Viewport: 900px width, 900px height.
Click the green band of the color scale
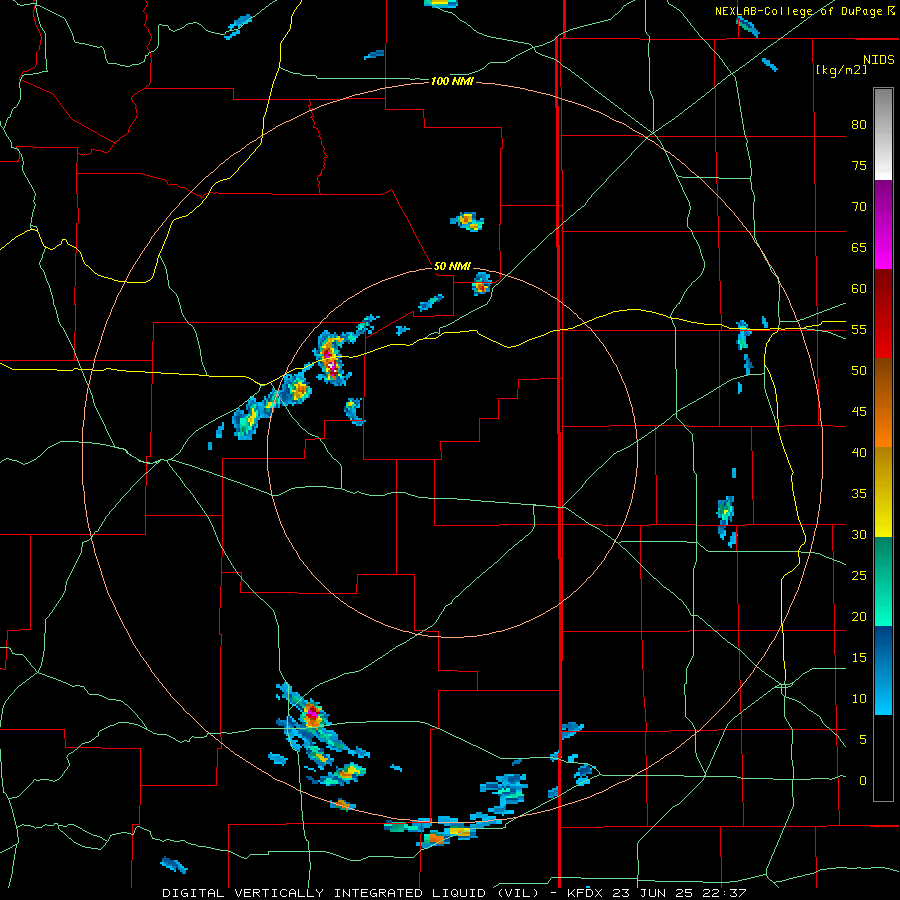pos(883,581)
